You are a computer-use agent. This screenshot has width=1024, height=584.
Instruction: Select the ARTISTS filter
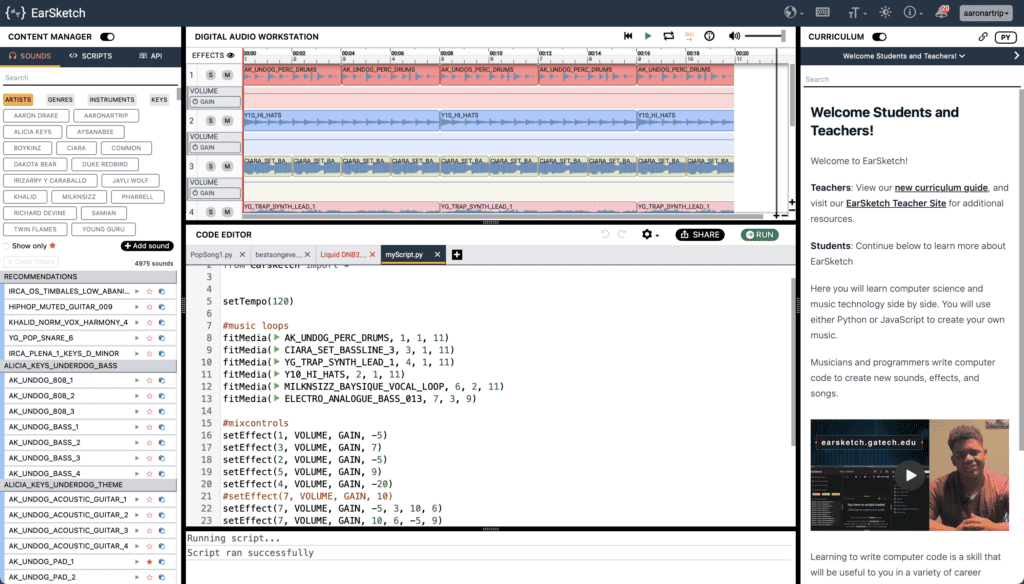click(18, 100)
